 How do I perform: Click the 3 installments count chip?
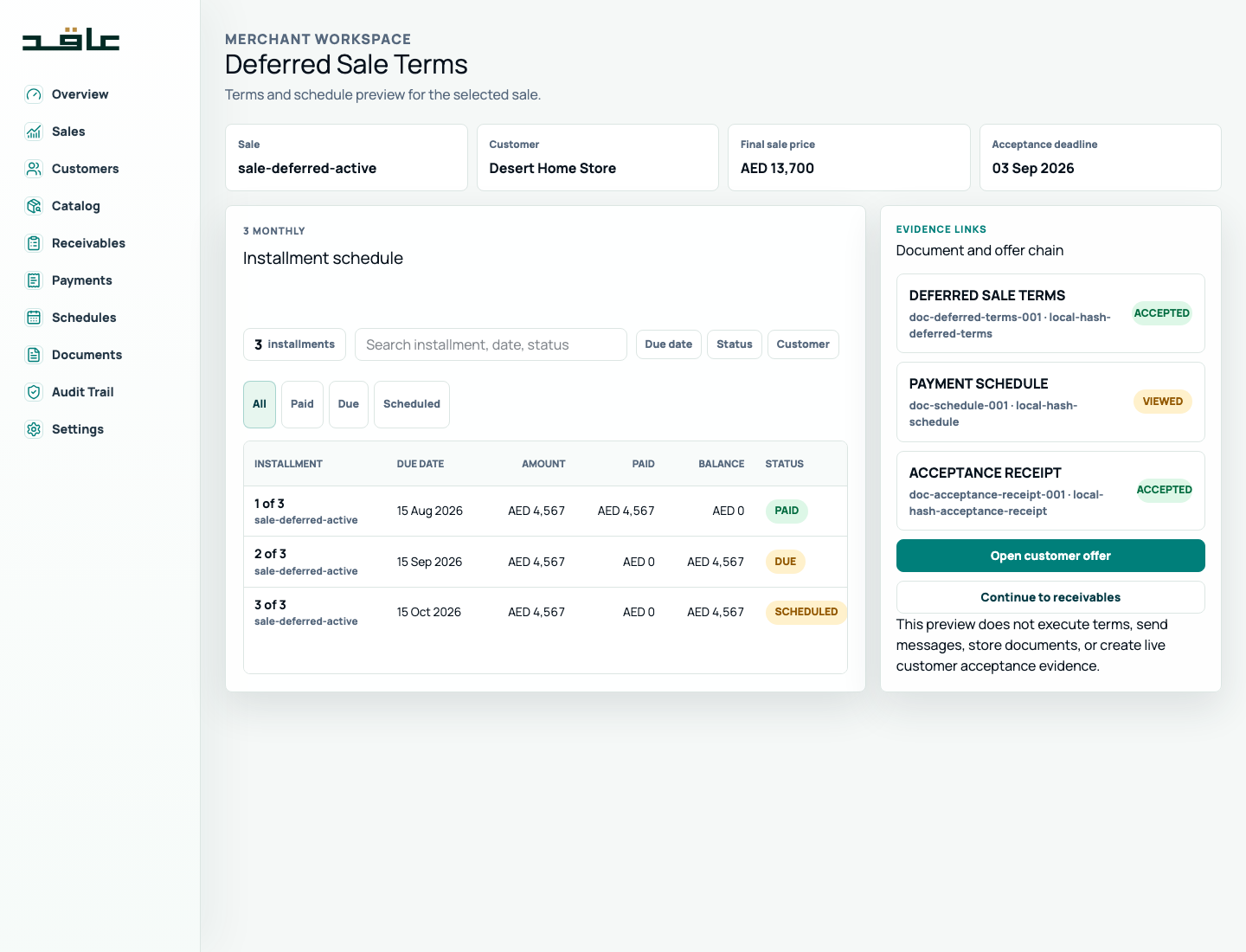[294, 344]
